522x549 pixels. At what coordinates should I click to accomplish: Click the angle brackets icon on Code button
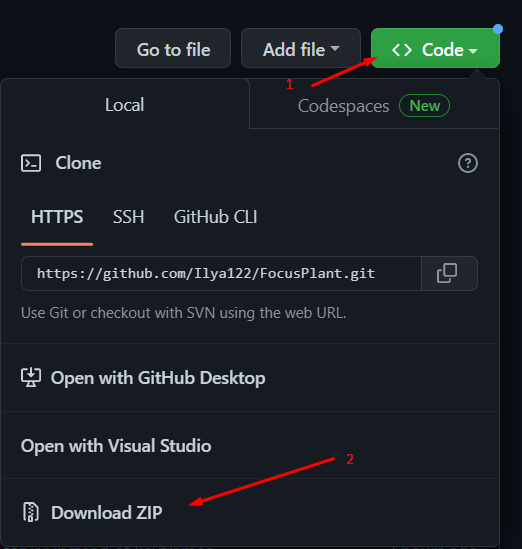click(x=402, y=50)
